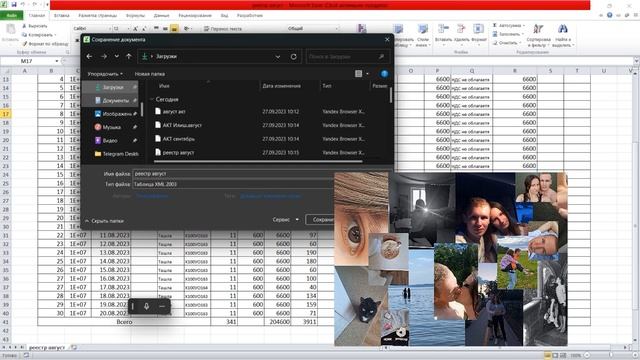Switch to the Вставка ribbon tab
Image resolution: width=640 pixels, height=360 pixels.
[x=62, y=16]
